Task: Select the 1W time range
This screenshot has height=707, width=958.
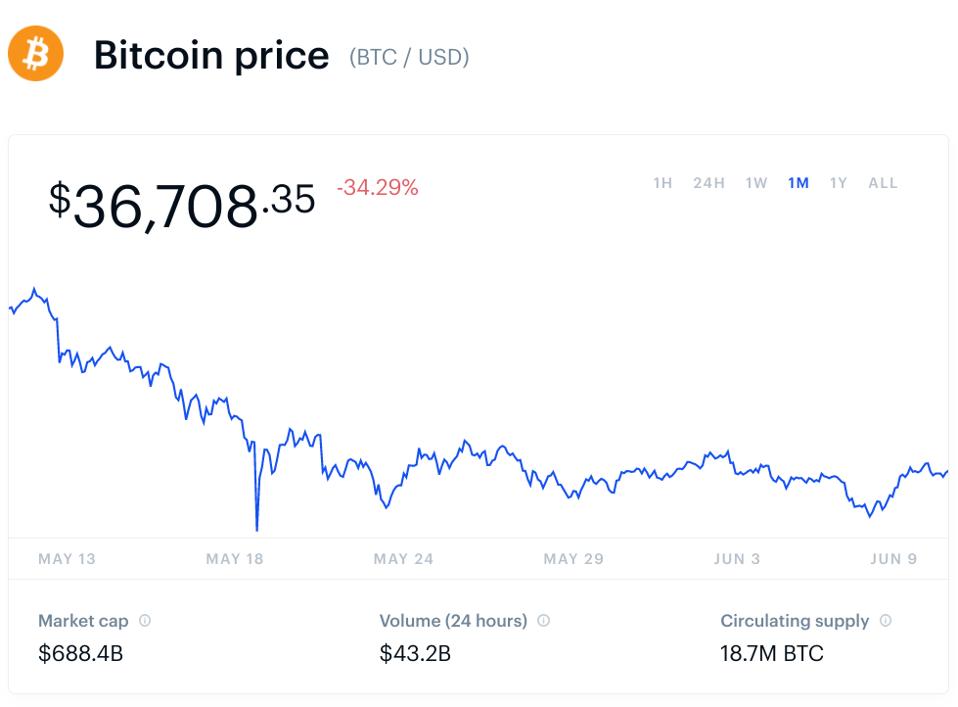Action: [x=756, y=183]
